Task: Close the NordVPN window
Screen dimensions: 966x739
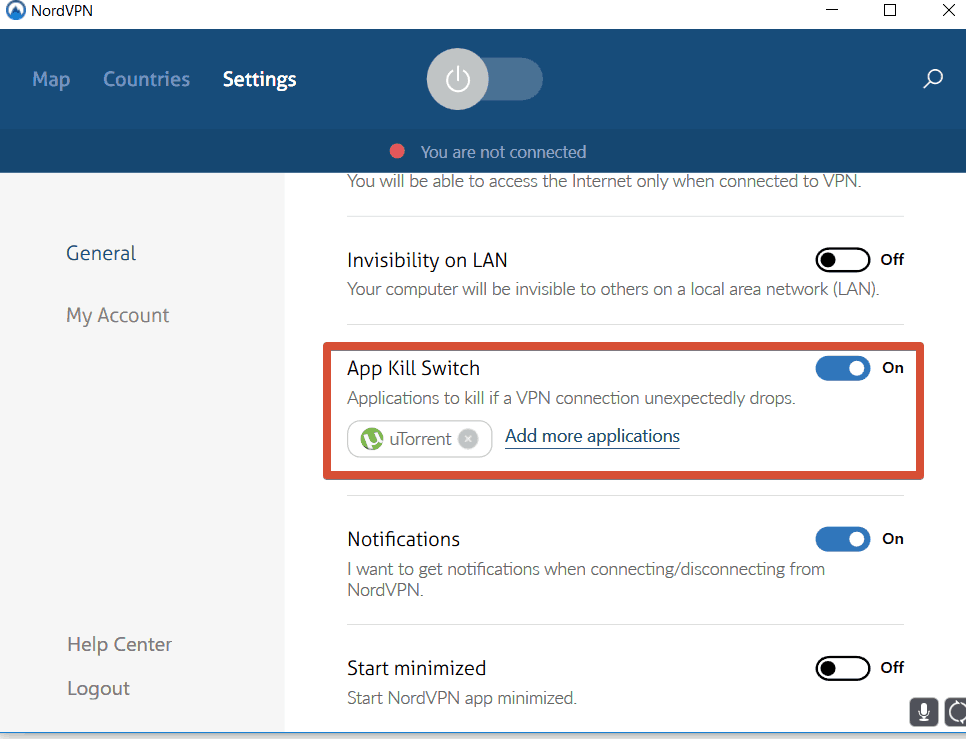Action: pos(949,10)
